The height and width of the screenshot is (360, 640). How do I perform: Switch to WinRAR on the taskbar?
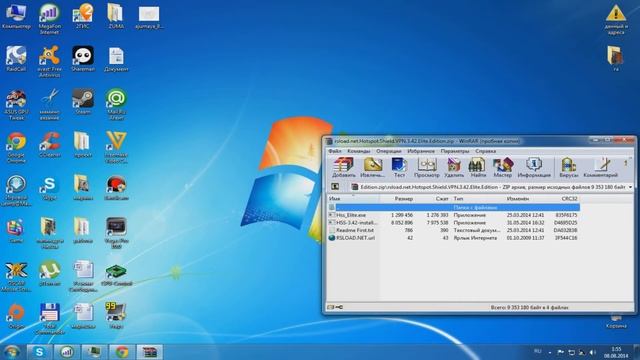(149, 352)
